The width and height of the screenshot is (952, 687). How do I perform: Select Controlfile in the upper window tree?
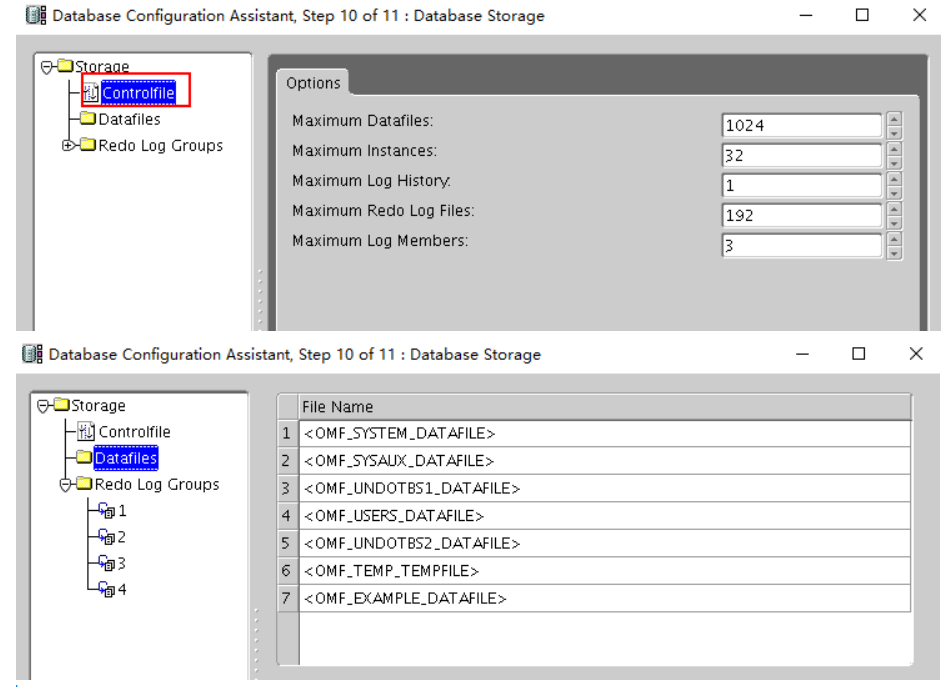click(138, 93)
